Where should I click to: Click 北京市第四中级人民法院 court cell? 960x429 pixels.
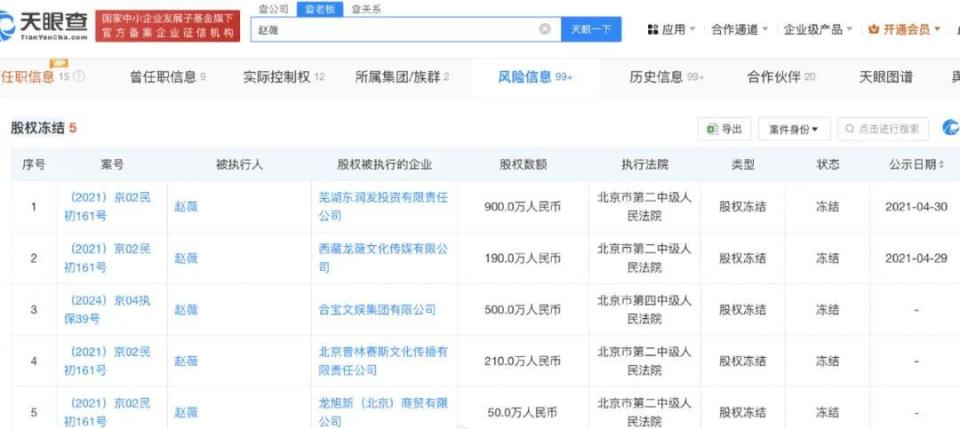click(x=645, y=310)
